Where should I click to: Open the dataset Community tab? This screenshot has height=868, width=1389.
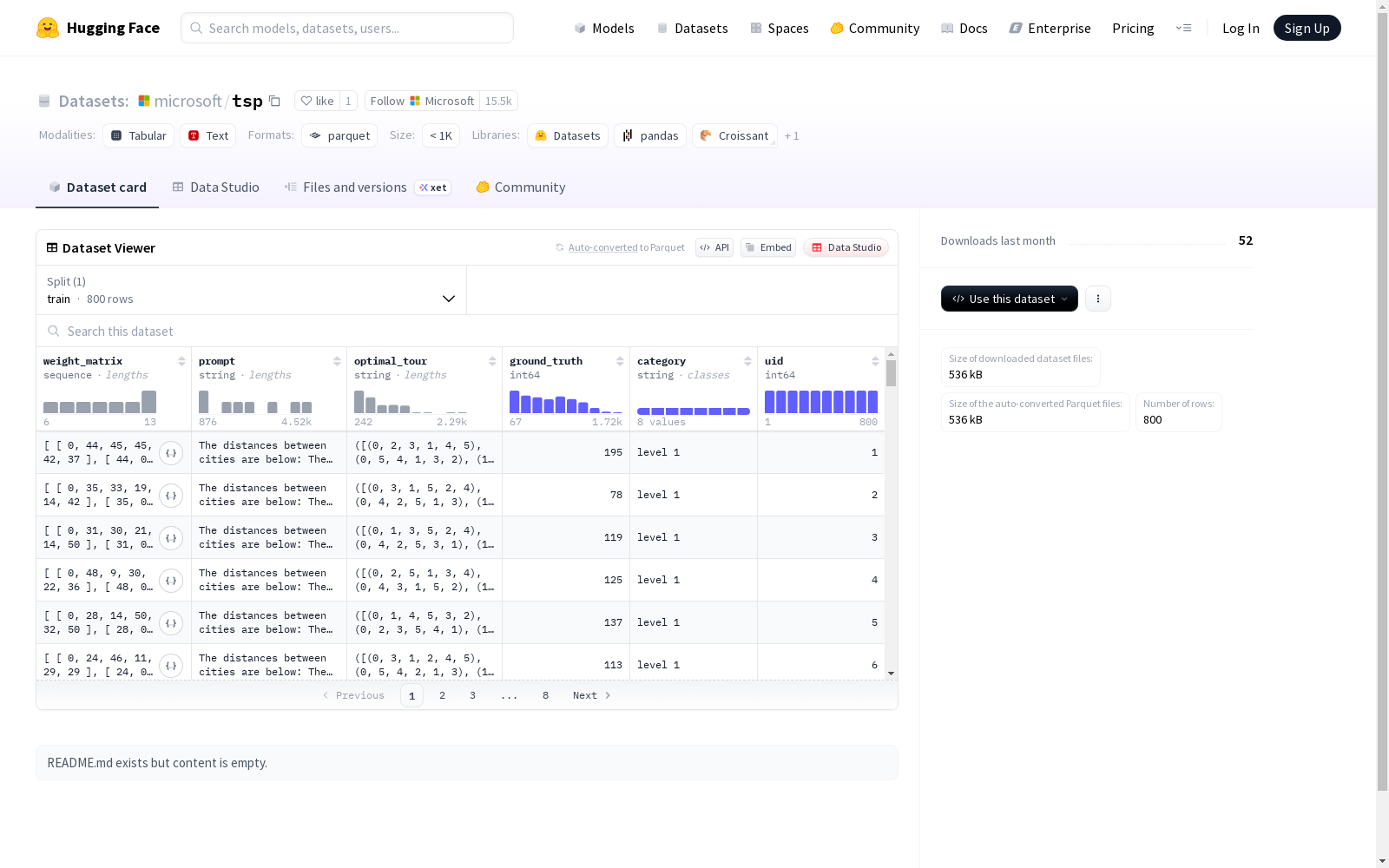[x=521, y=187]
